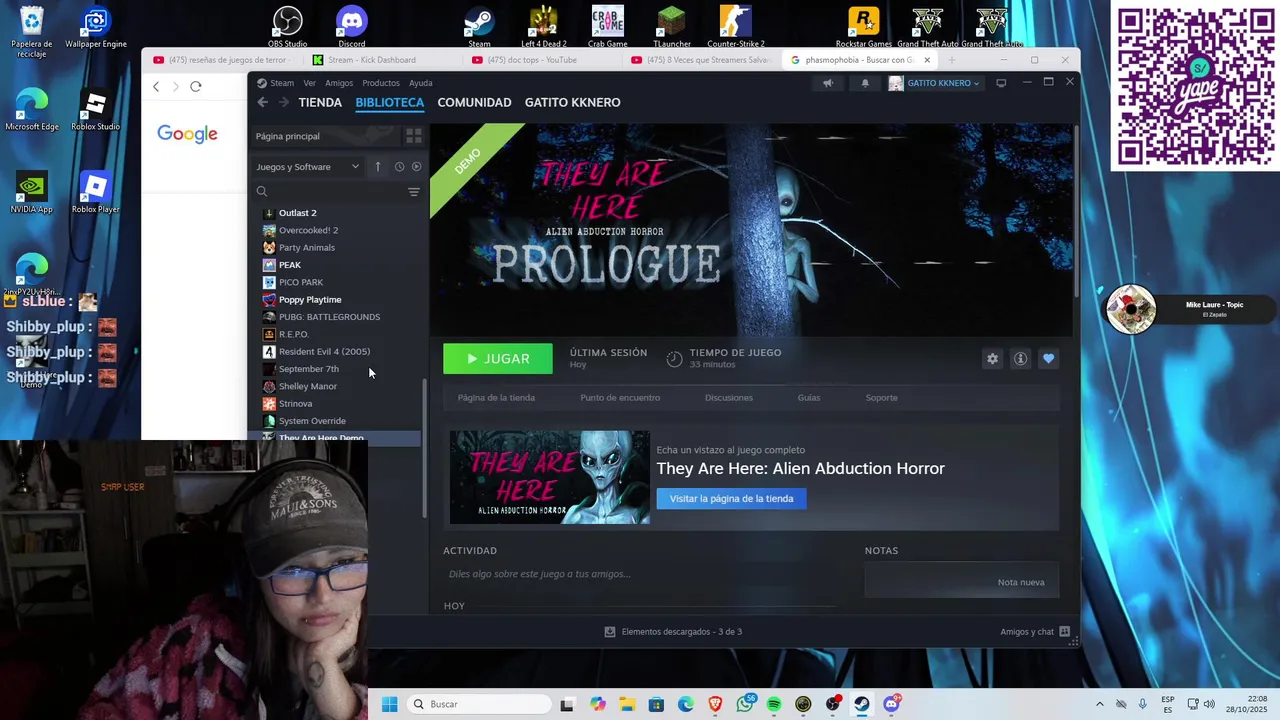Open game settings gear icon
The width and height of the screenshot is (1280, 720).
pyautogui.click(x=992, y=359)
